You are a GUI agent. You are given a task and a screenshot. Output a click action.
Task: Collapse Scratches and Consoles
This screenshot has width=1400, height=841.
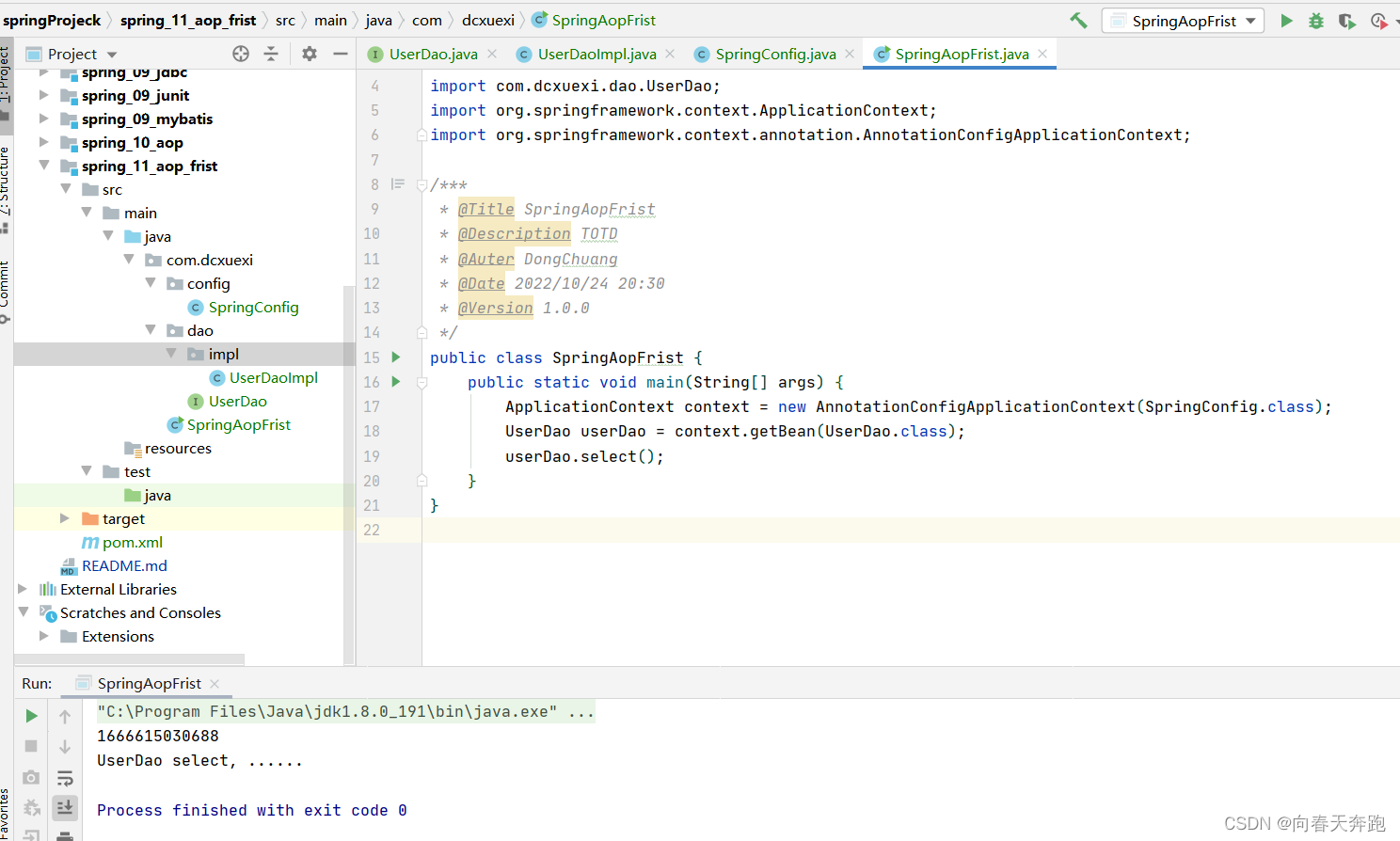(x=23, y=612)
